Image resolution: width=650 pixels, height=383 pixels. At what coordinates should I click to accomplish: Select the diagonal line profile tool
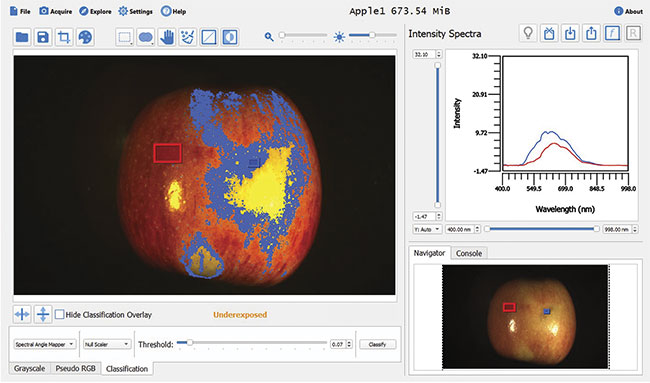pyautogui.click(x=209, y=37)
